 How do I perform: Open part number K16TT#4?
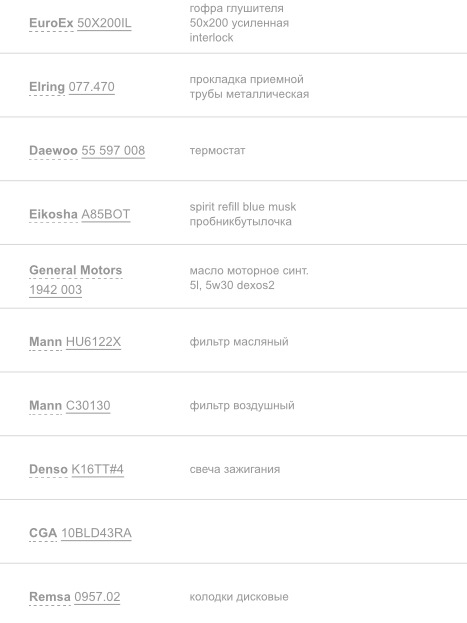click(98, 469)
